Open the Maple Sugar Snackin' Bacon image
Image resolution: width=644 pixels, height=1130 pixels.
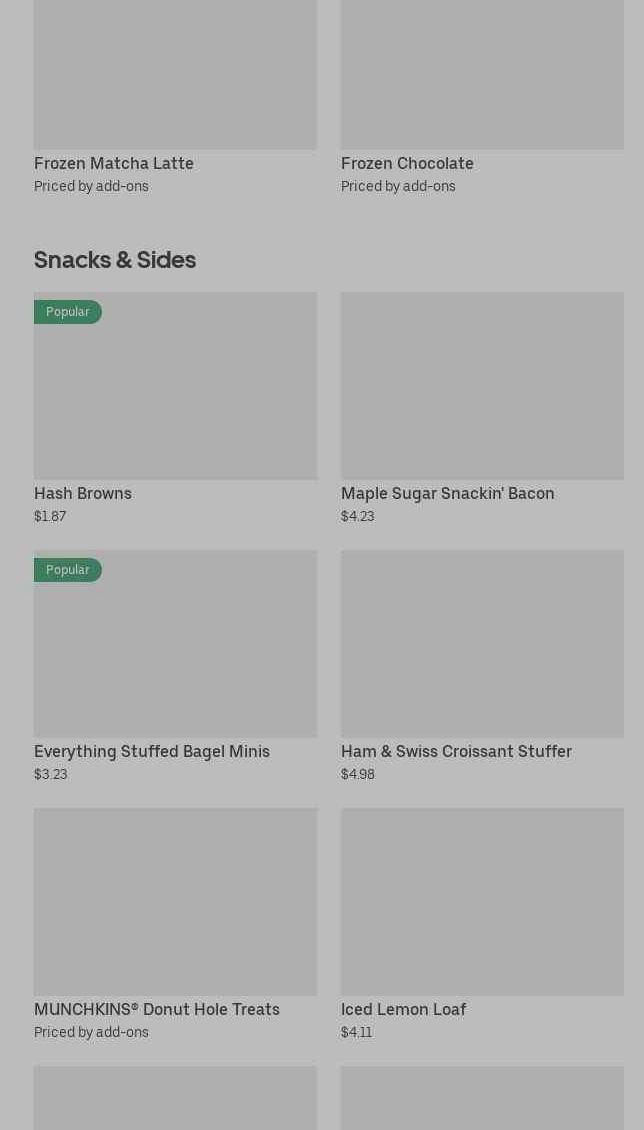tap(482, 386)
